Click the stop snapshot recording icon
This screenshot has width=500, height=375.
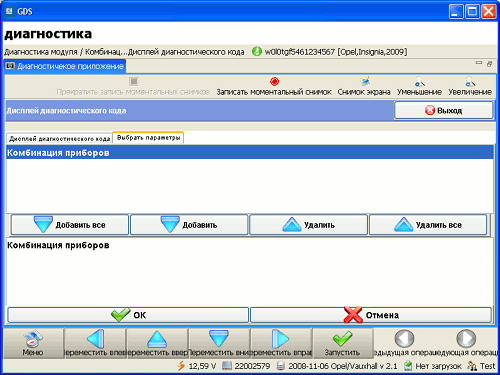point(134,81)
